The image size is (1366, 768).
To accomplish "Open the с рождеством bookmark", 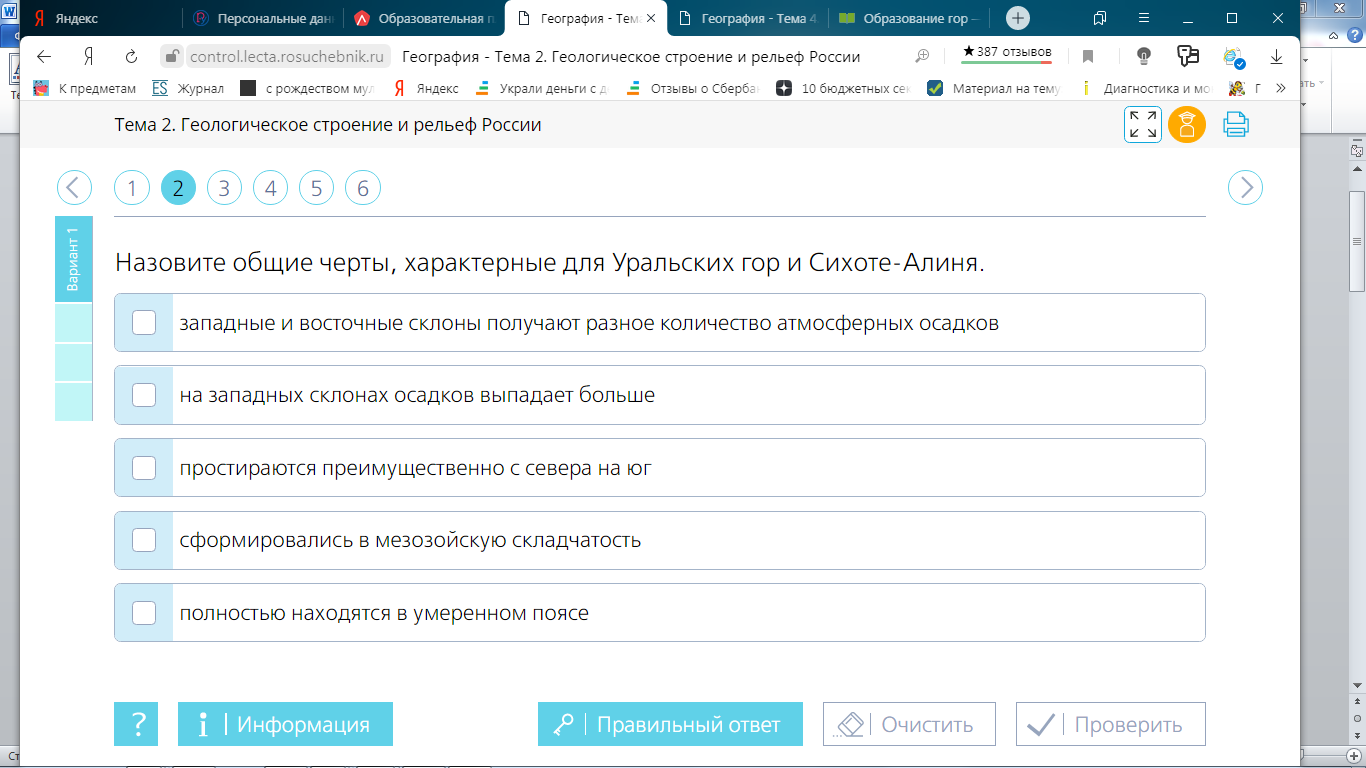I will point(307,88).
